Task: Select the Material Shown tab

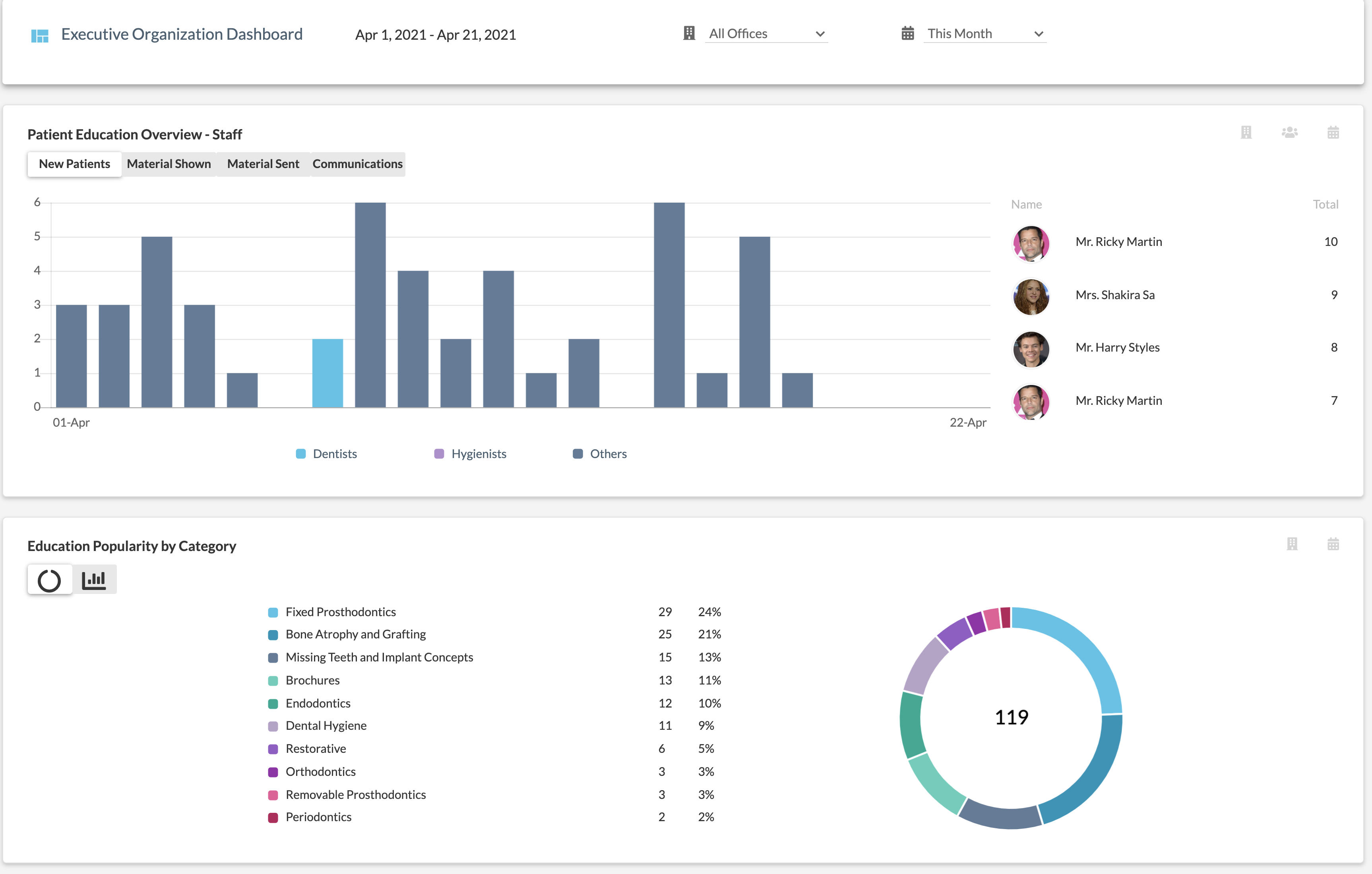Action: pos(168,163)
